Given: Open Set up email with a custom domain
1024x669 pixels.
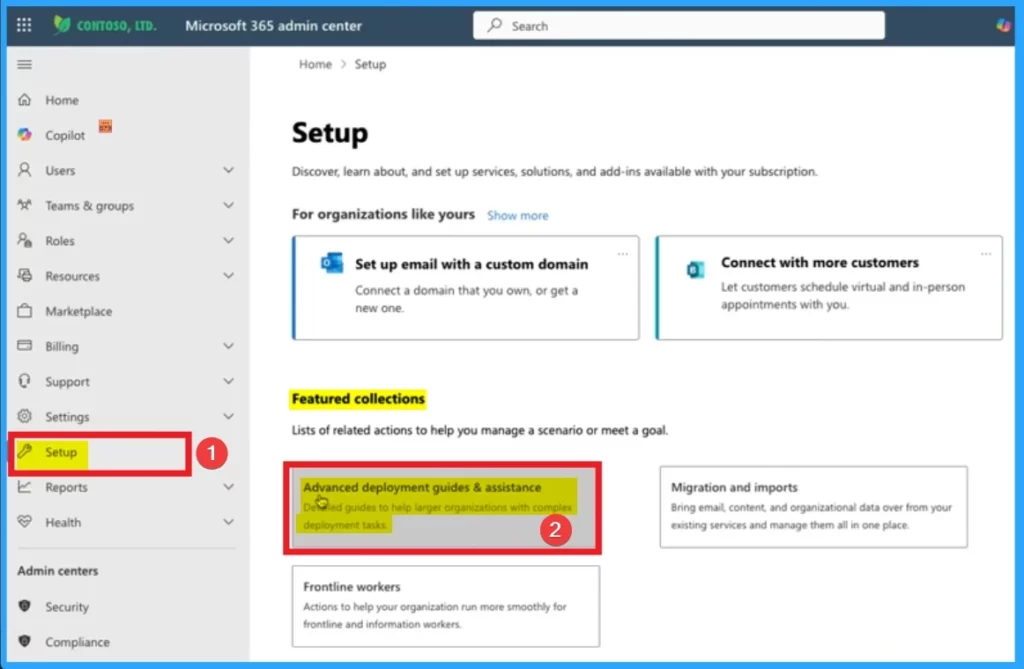Looking at the screenshot, I should point(466,287).
